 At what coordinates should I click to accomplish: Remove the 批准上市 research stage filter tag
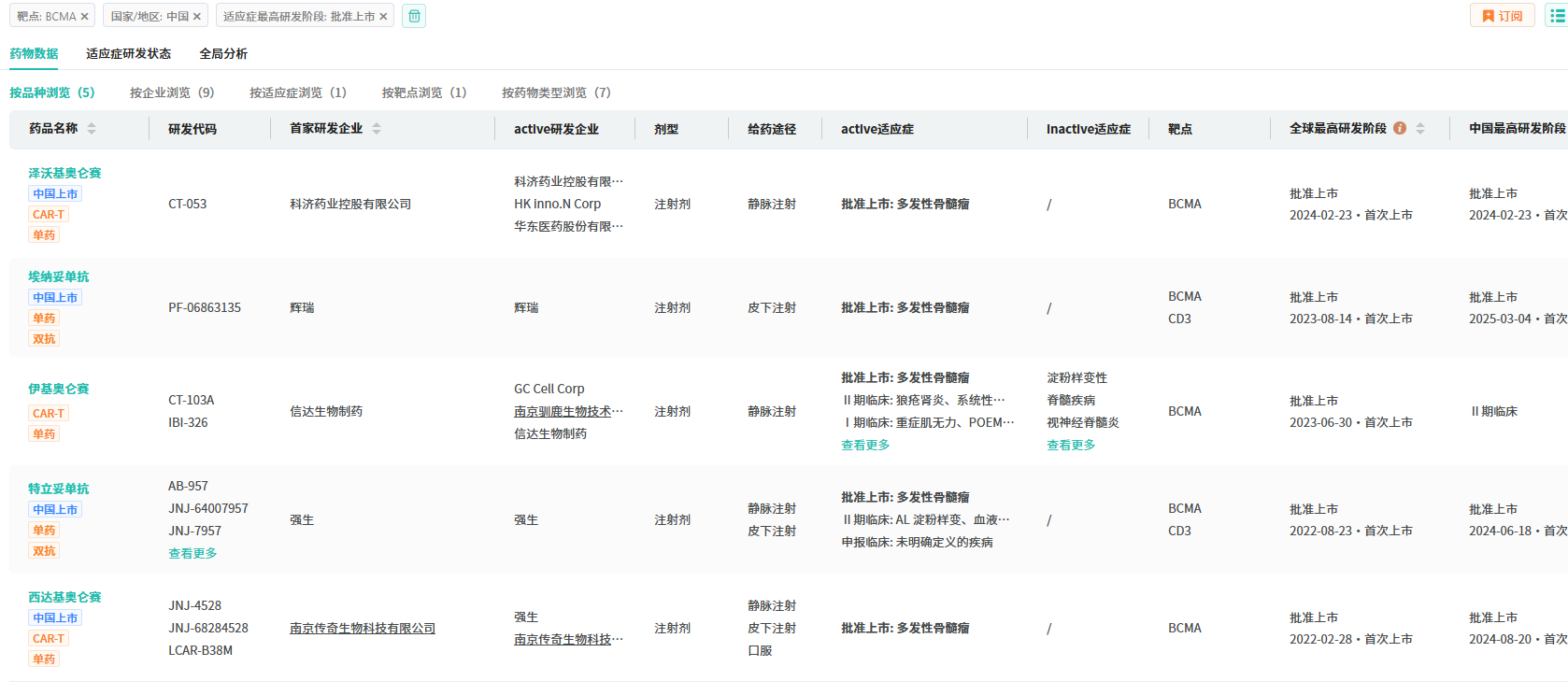(383, 17)
